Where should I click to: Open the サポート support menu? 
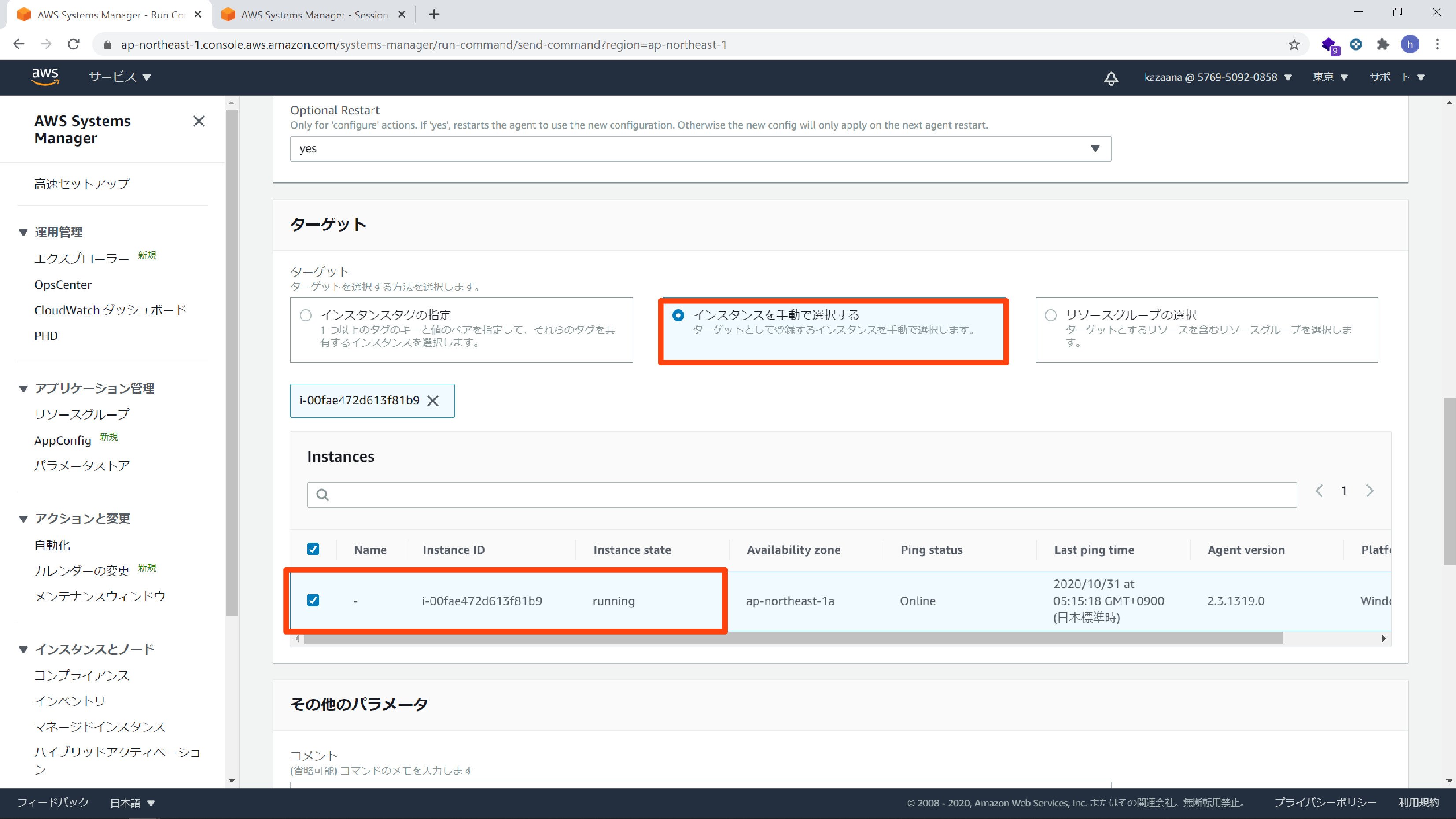(x=1397, y=77)
